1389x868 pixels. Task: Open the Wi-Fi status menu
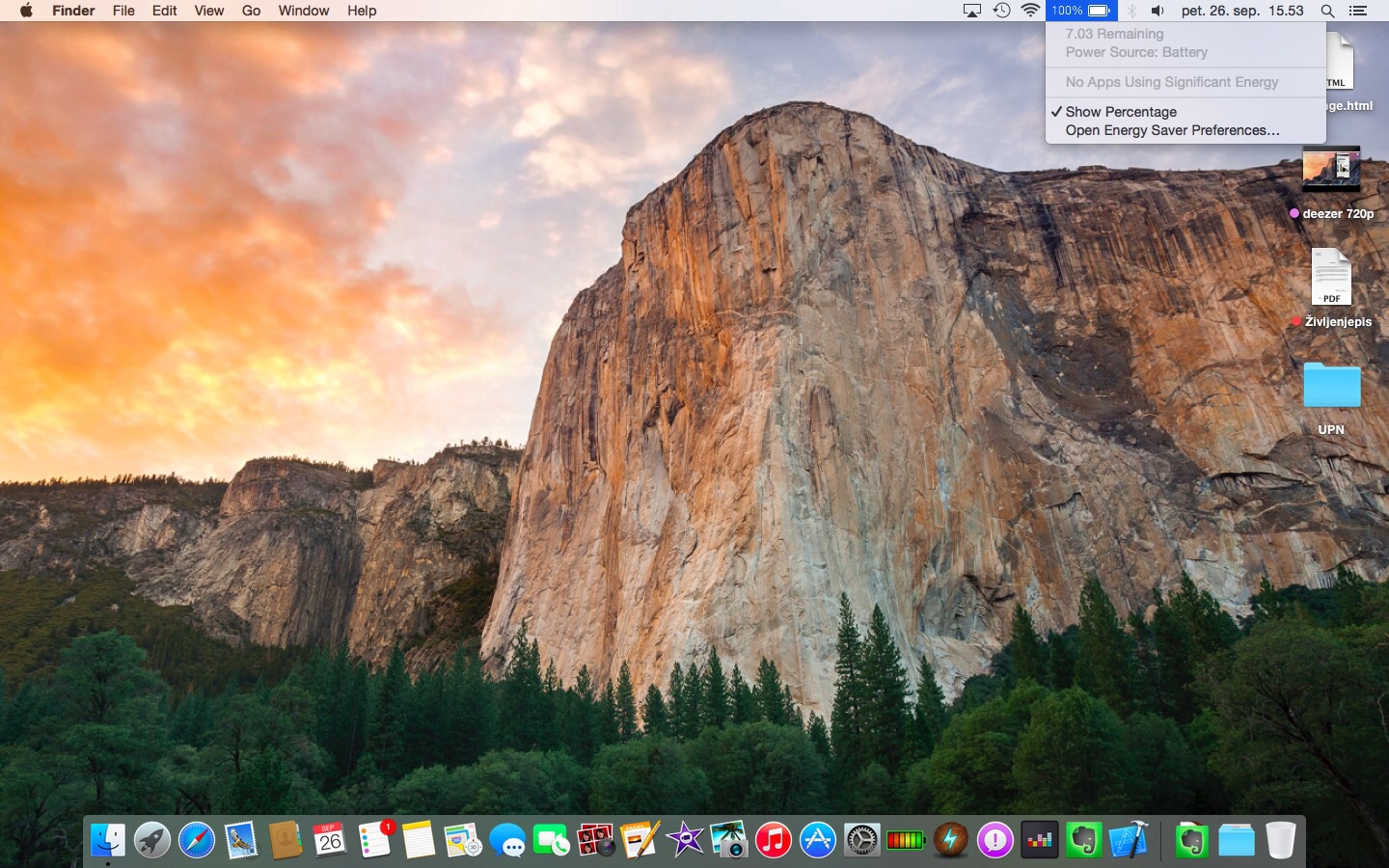click(1031, 11)
